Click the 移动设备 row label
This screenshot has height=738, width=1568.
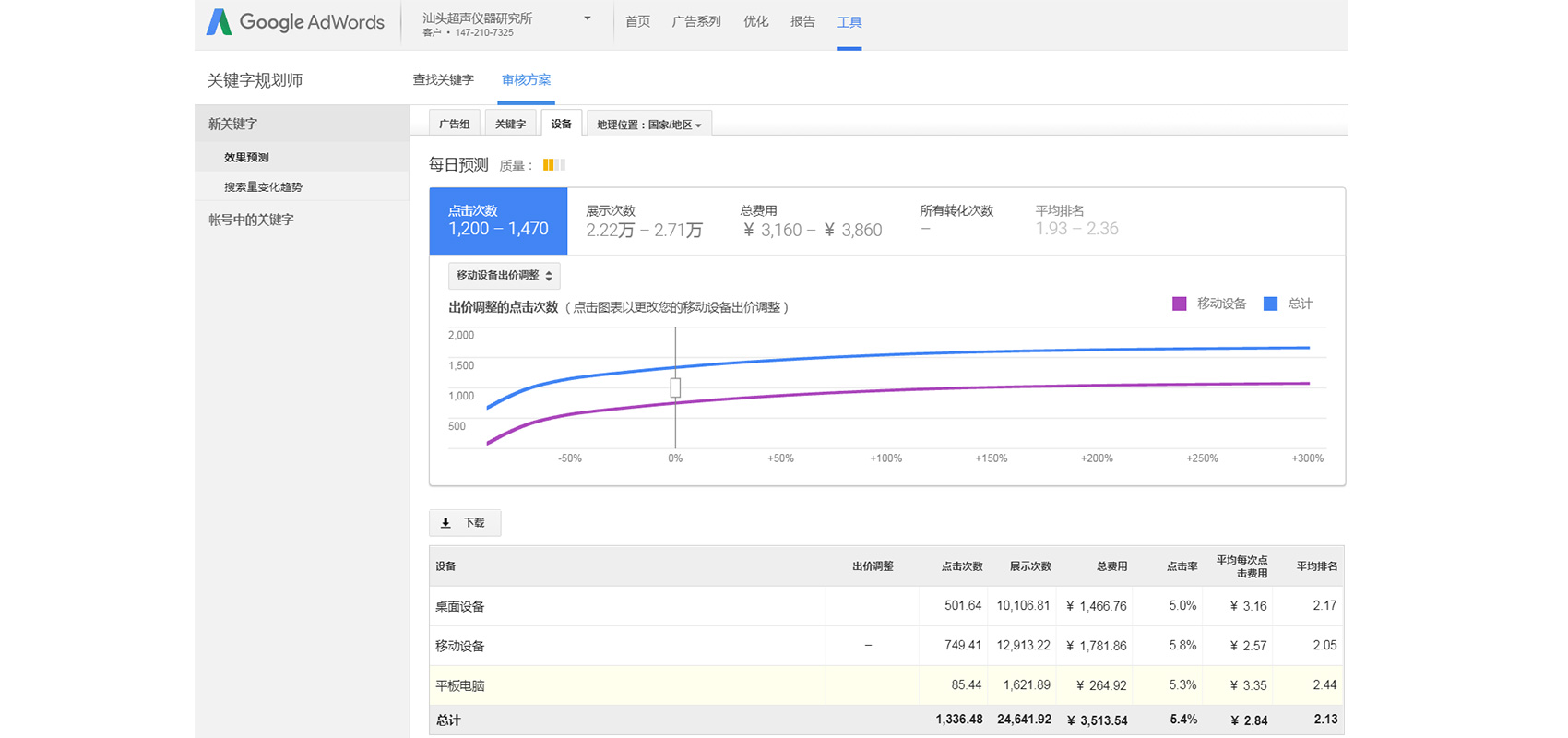click(x=460, y=647)
